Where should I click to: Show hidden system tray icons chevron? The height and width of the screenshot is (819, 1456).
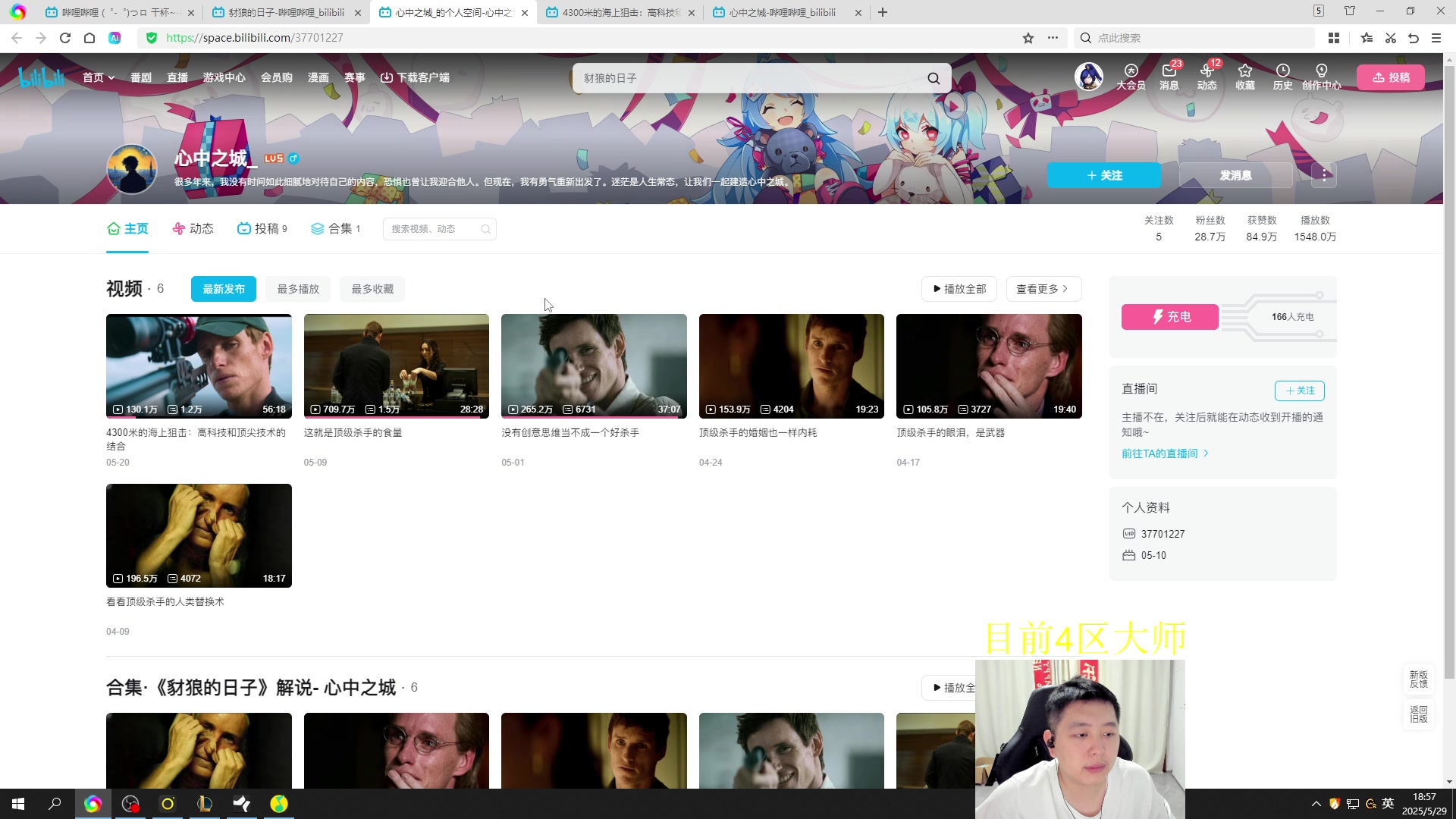(1316, 804)
